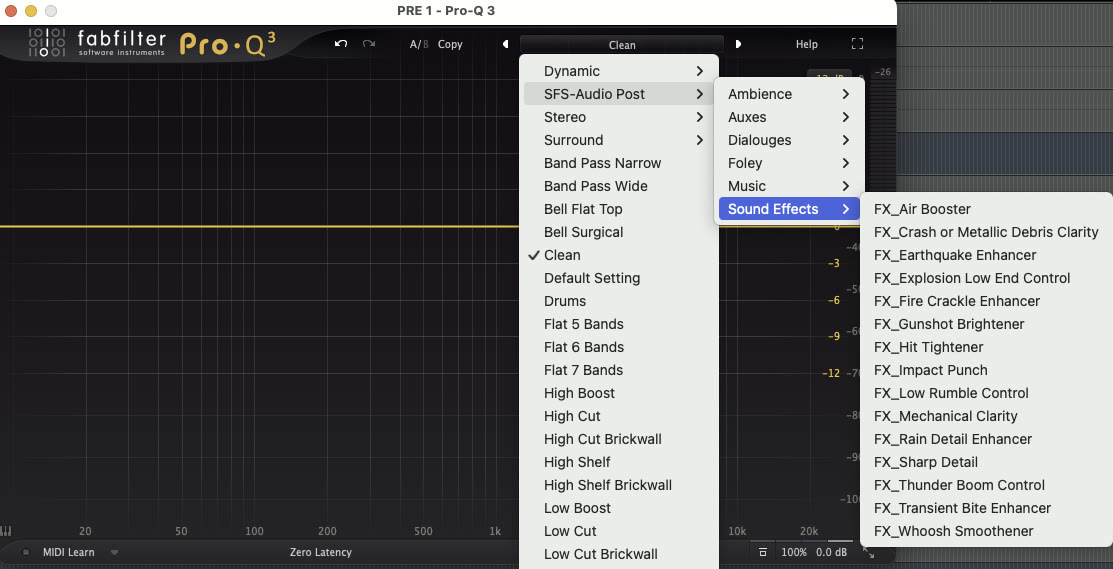The image size is (1113, 569).
Task: Click the redo arrow icon
Action: [x=369, y=44]
